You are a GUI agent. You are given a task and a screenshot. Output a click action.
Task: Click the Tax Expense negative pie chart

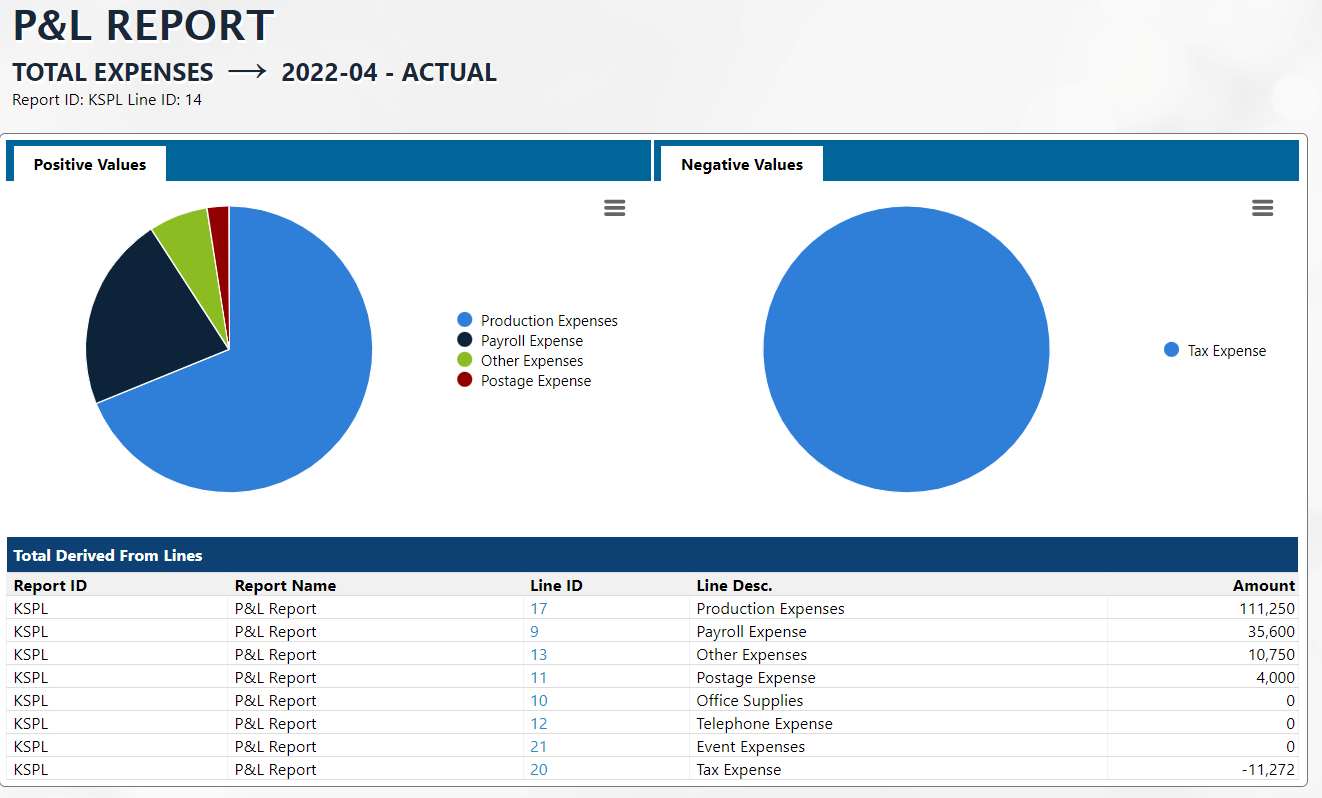(x=906, y=350)
